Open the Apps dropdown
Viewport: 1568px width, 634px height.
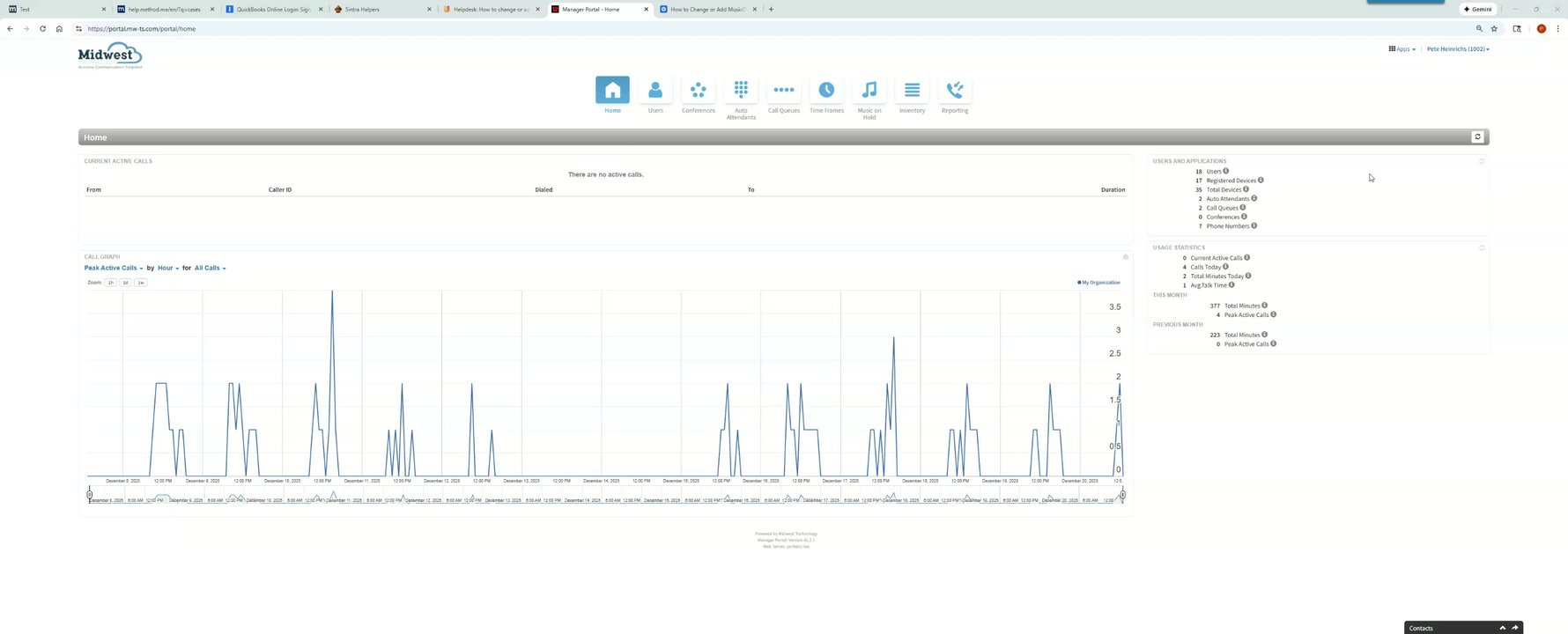click(x=1402, y=49)
